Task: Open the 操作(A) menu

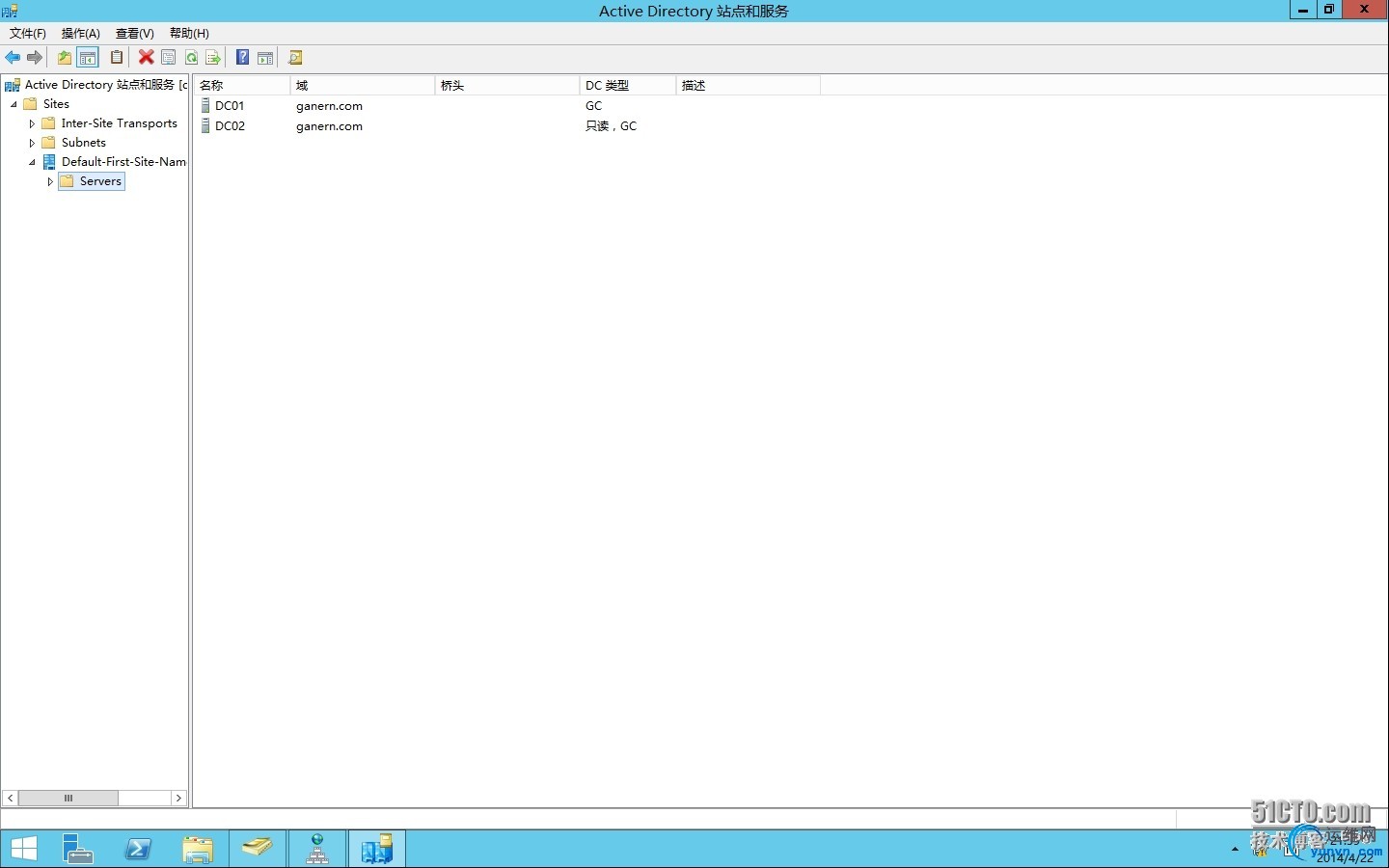Action: [81, 33]
